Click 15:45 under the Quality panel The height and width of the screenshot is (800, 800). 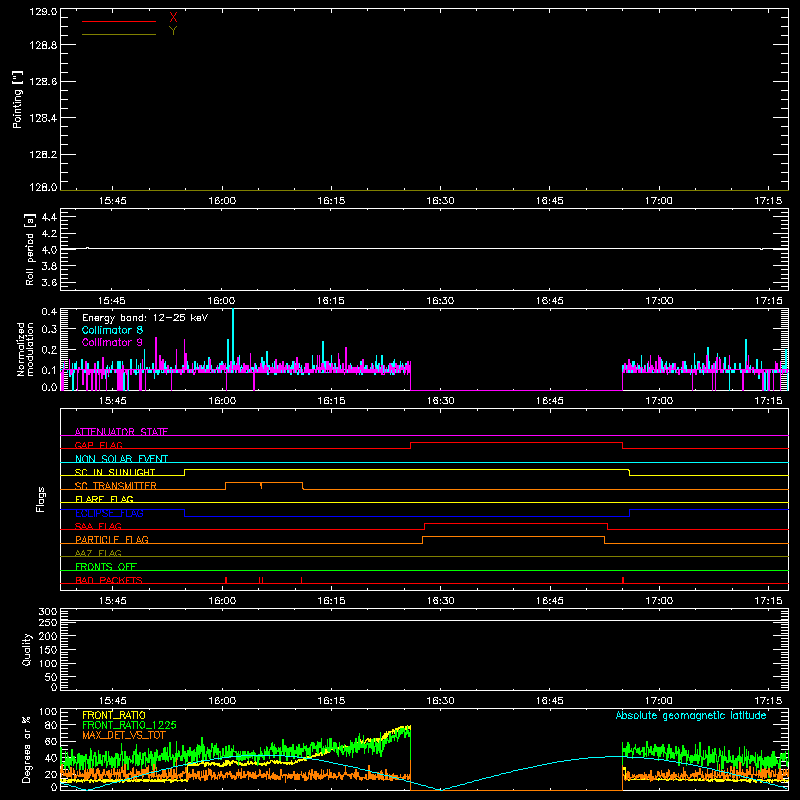pyautogui.click(x=112, y=701)
